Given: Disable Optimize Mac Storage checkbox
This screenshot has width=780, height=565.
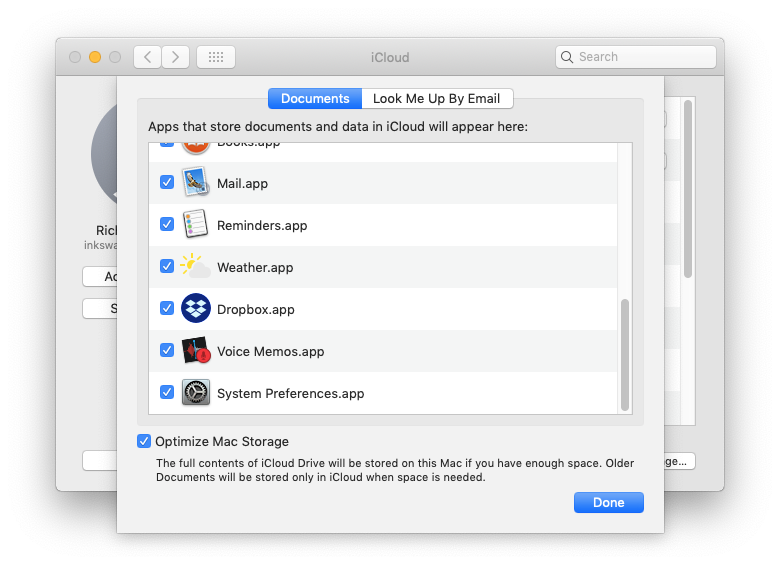Looking at the screenshot, I should pos(144,441).
